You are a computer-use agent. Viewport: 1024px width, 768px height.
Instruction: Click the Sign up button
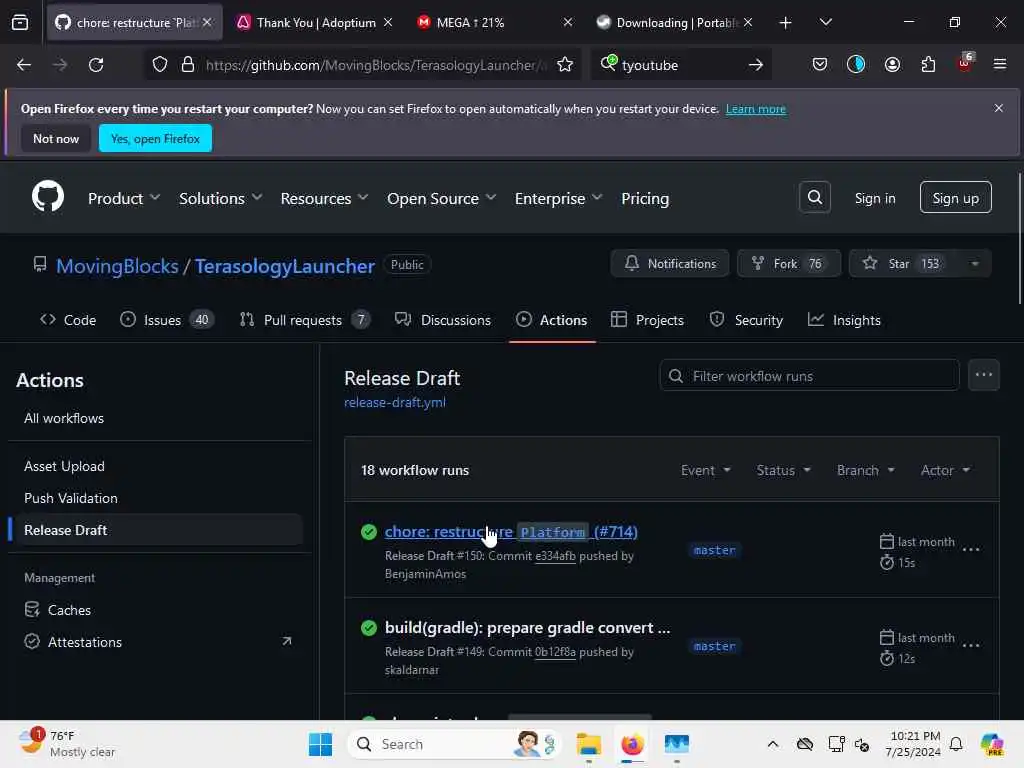955,198
